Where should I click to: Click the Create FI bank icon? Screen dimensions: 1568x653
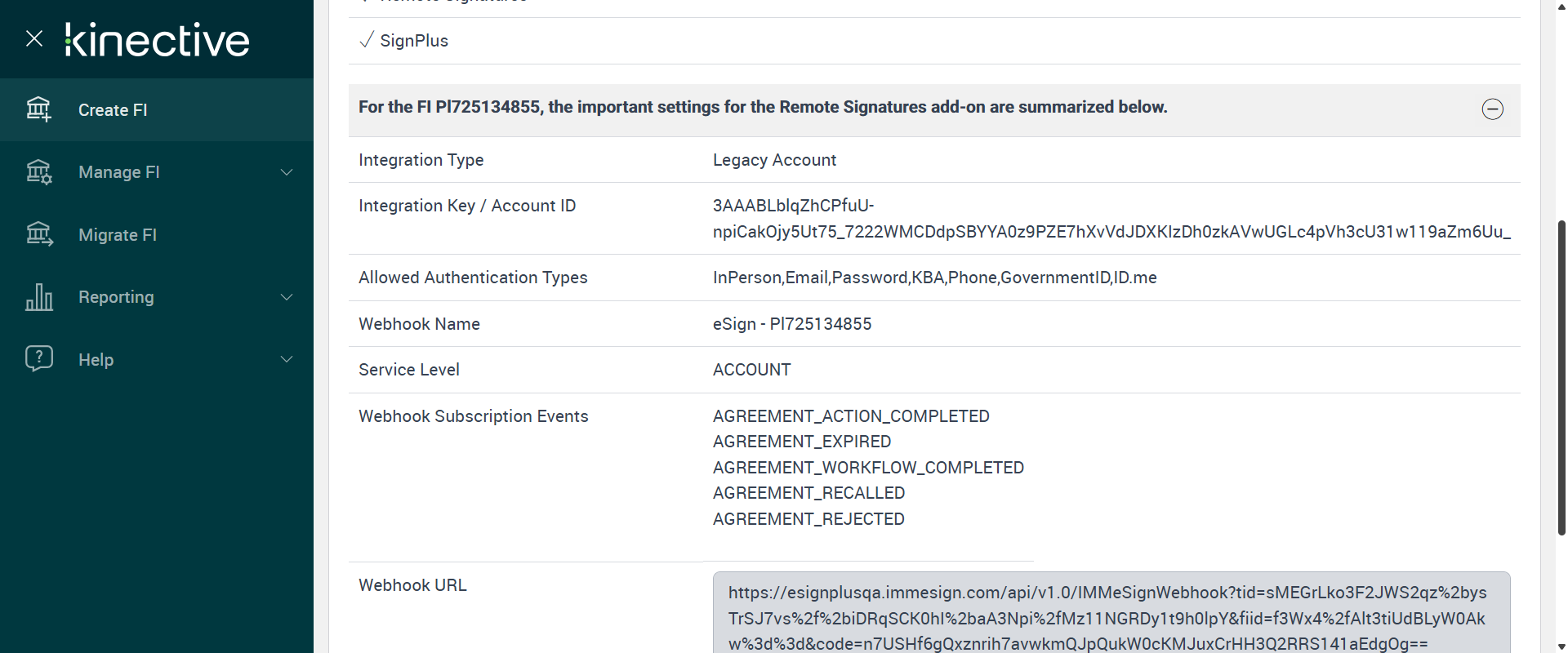pos(38,109)
